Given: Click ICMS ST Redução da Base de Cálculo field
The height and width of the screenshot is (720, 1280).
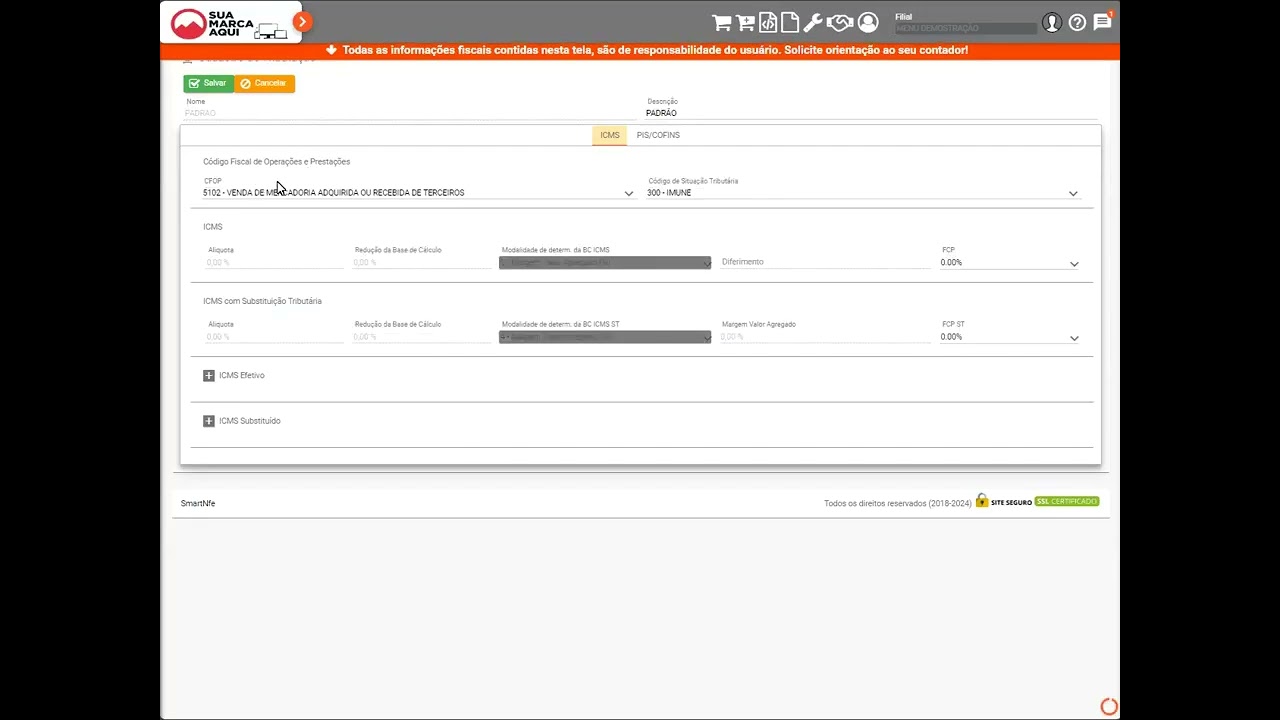Looking at the screenshot, I should pyautogui.click(x=421, y=337).
